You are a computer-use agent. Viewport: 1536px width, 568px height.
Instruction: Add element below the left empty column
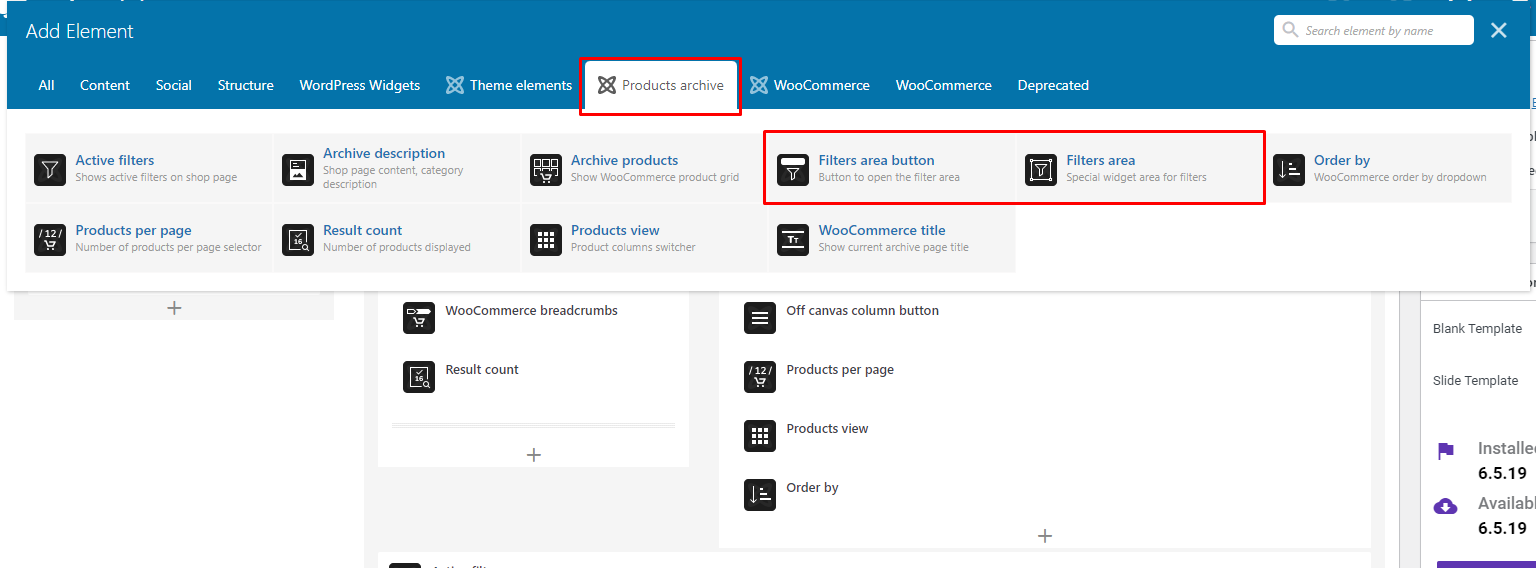(174, 307)
